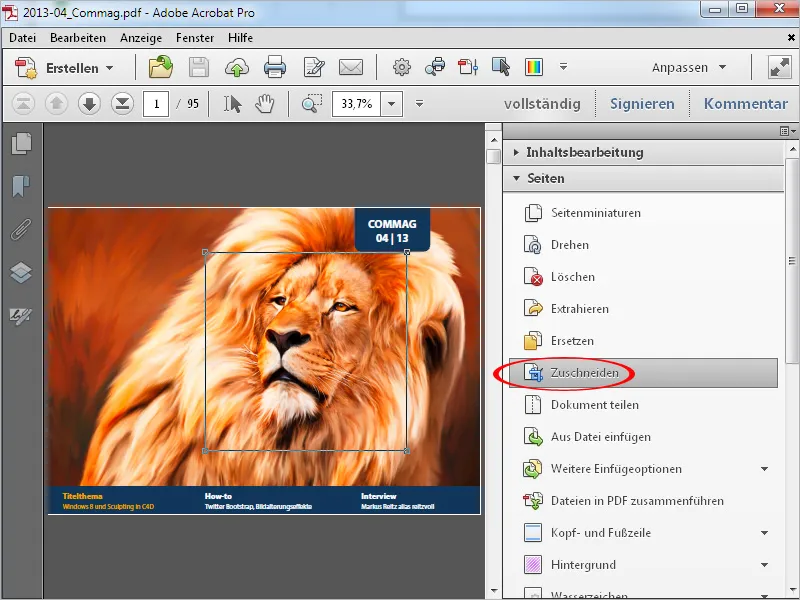800x600 pixels.
Task: Click Dateien in PDF zusammenführen
Action: tap(623, 501)
